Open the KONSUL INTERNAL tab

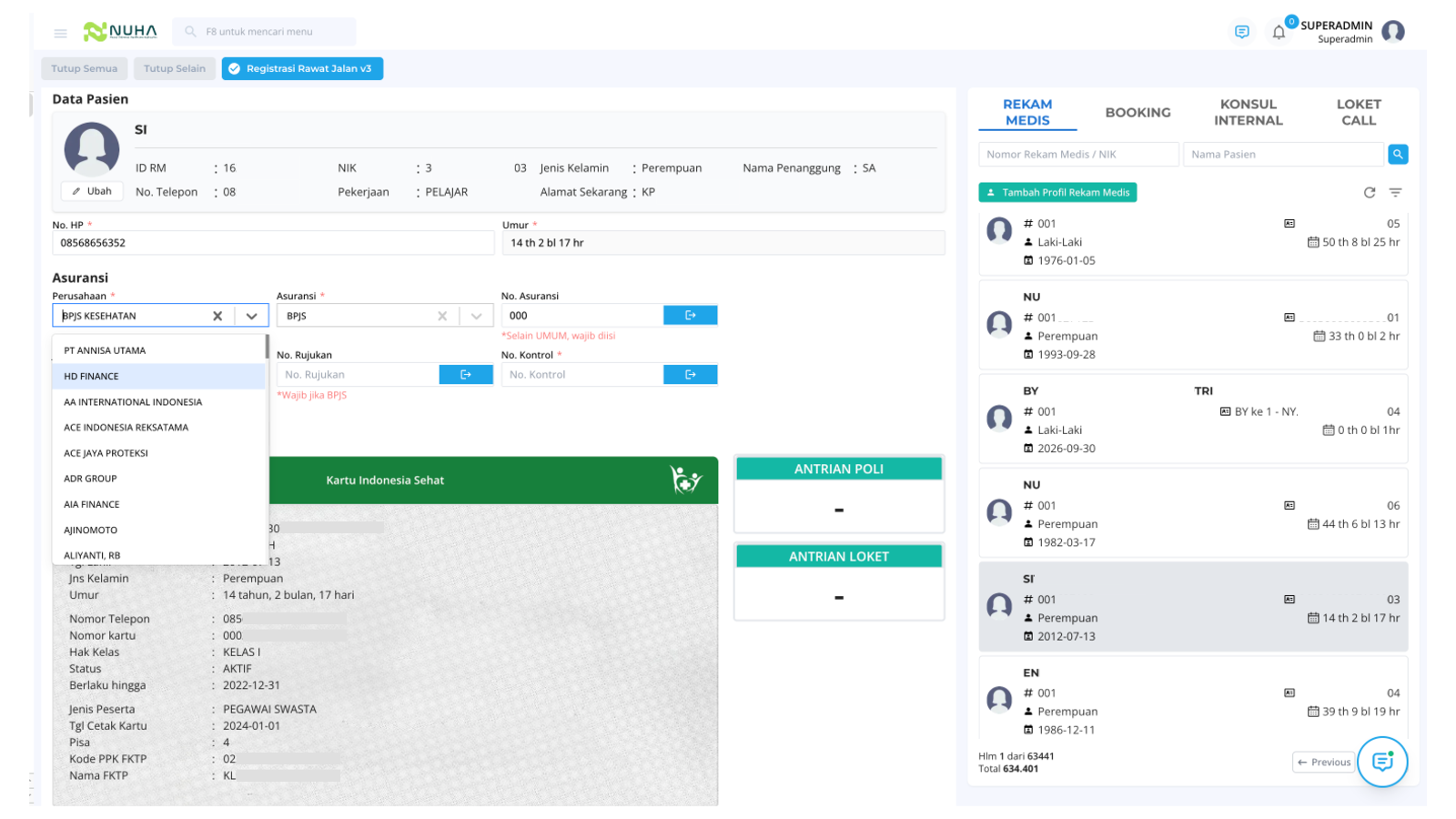point(1248,112)
